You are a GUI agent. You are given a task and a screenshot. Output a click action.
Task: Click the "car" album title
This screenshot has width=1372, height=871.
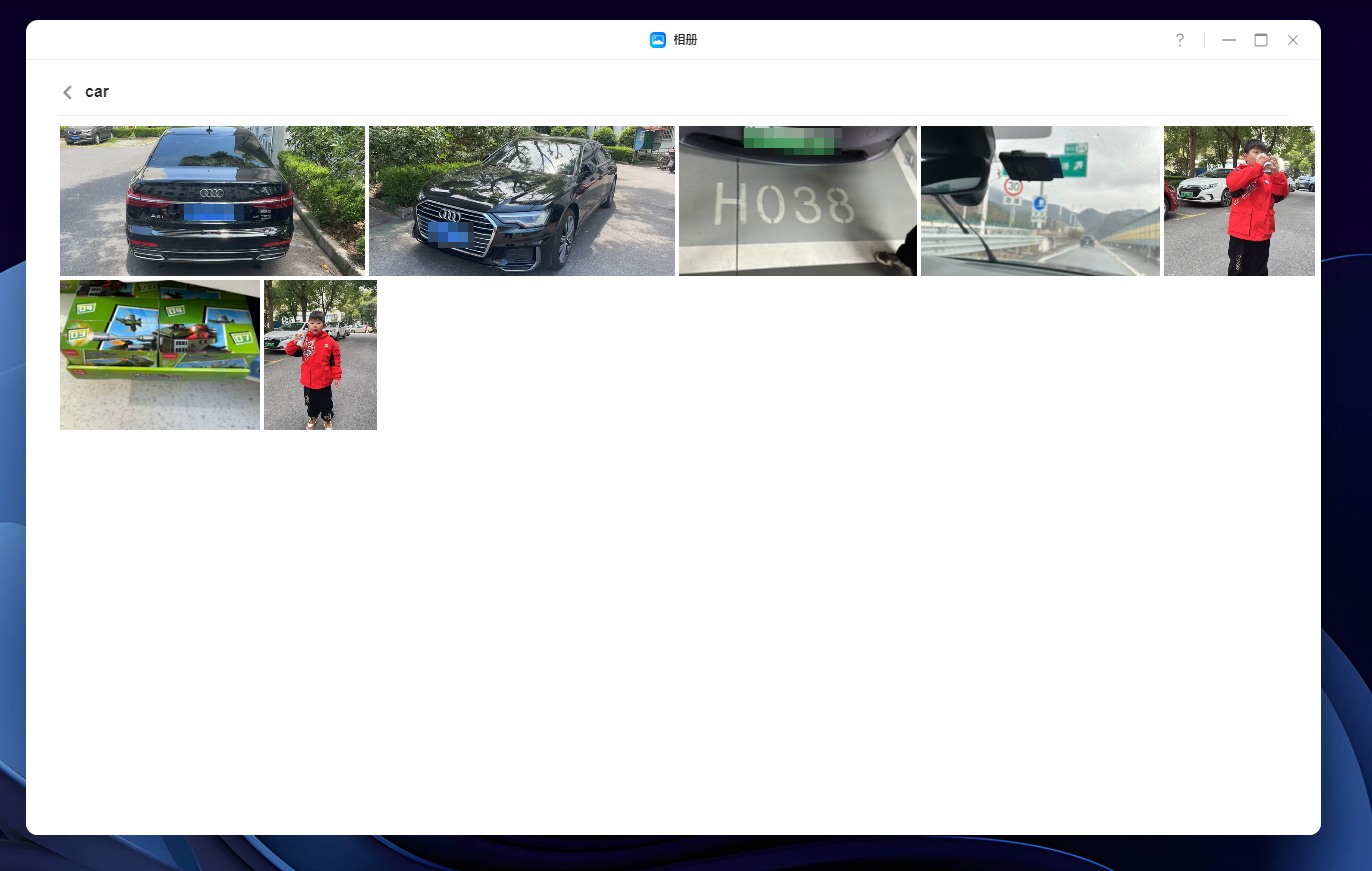coord(97,92)
